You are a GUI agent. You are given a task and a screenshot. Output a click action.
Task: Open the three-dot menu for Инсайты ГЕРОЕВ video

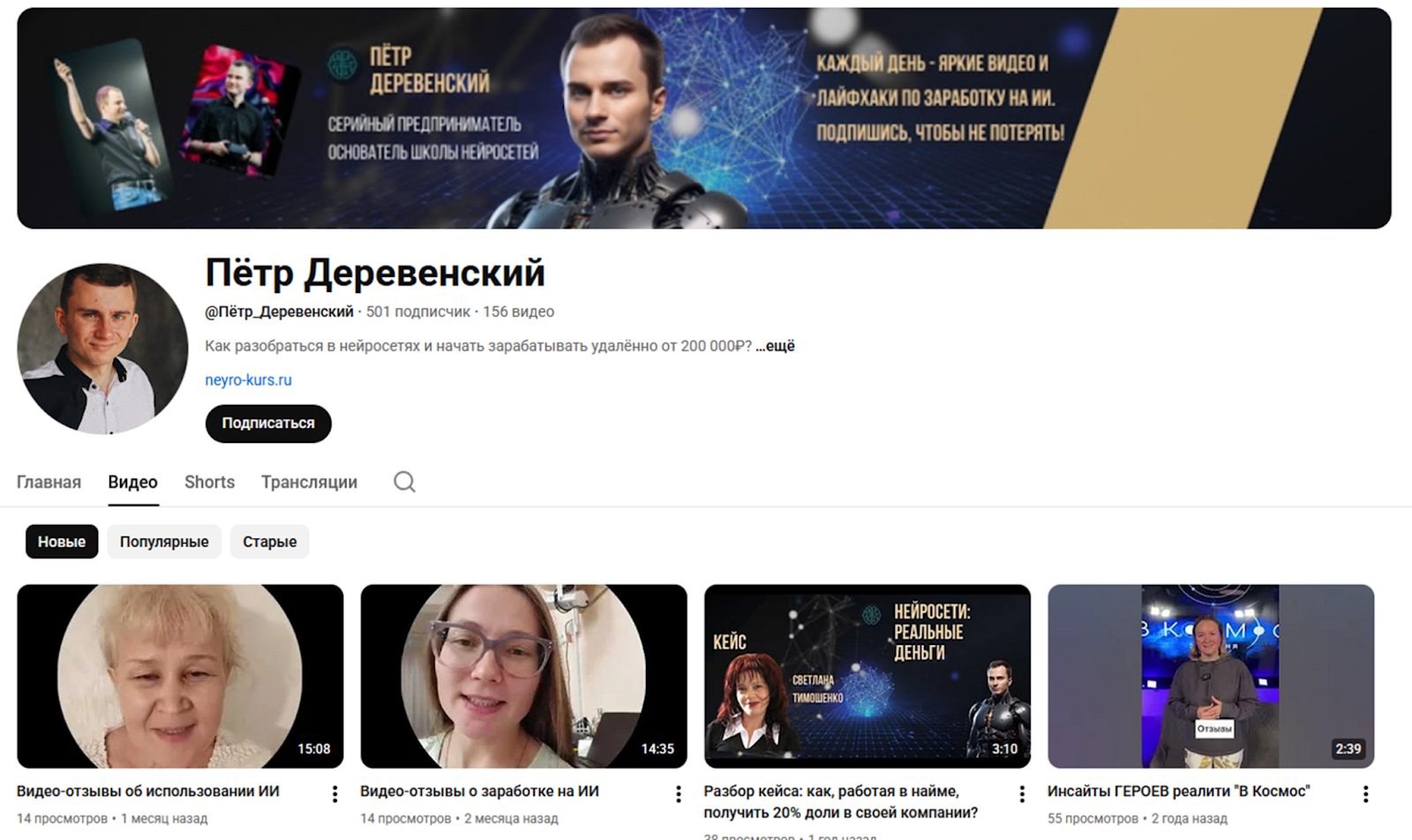click(x=1365, y=794)
